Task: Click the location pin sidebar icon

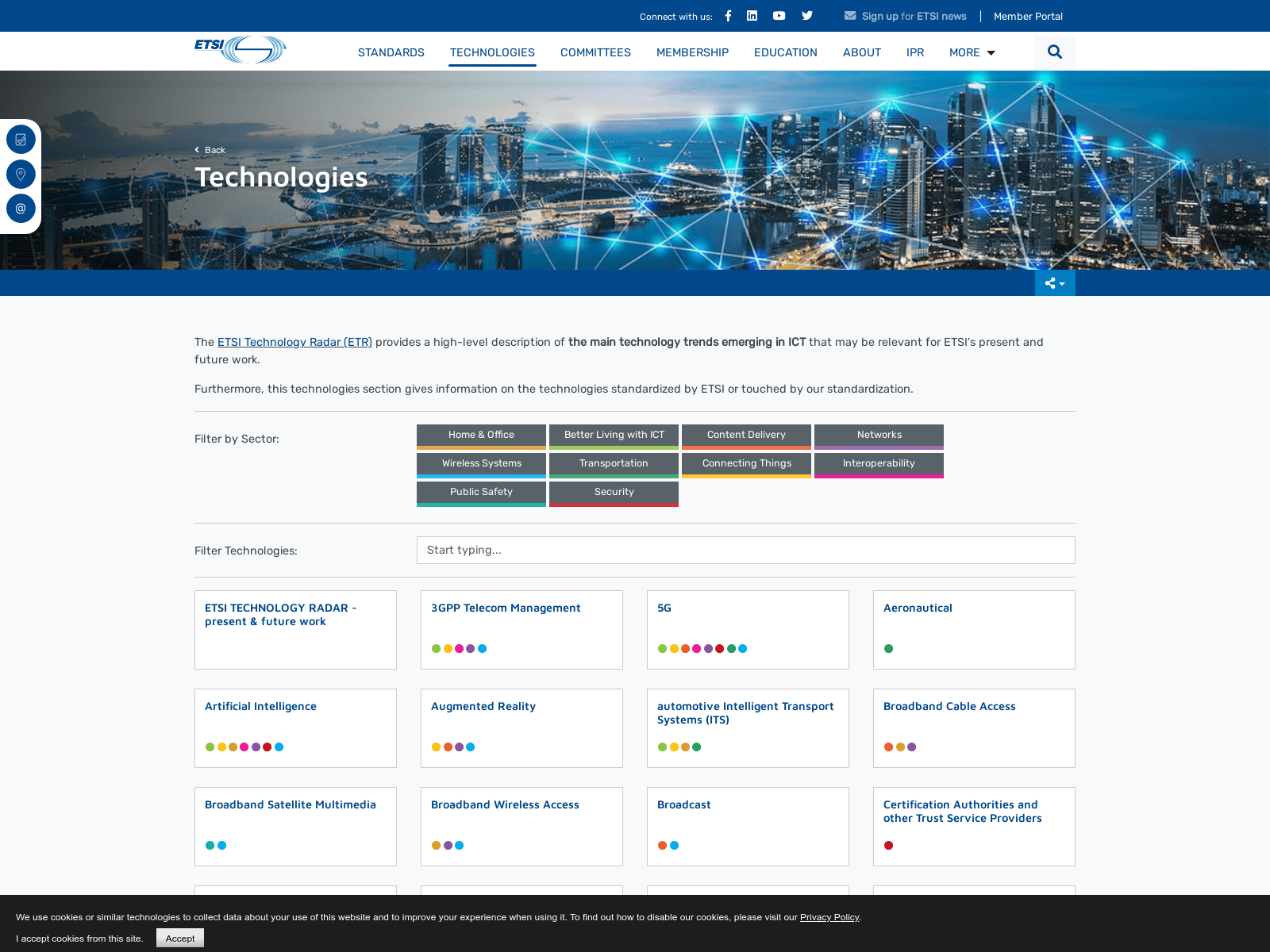Action: pos(21,174)
